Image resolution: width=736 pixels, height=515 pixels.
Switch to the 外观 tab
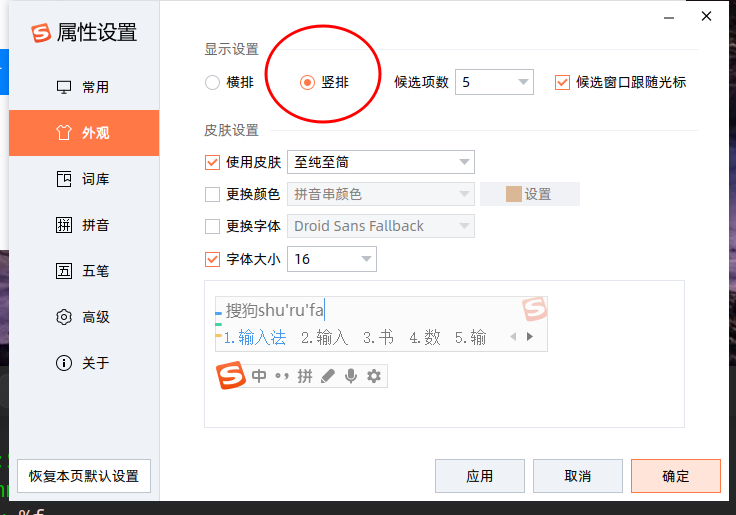[x=84, y=133]
